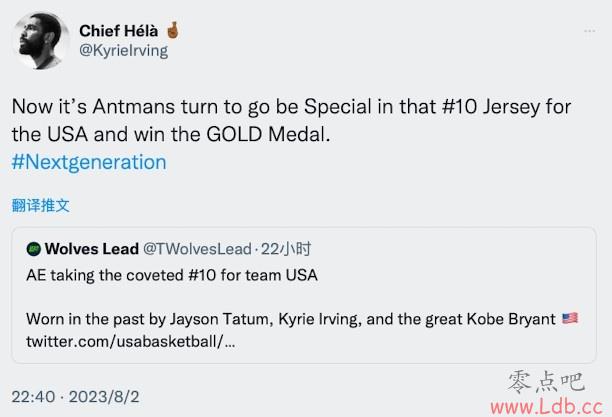Open the #Nextgeneration hashtag
612x417 pixels.
click(x=89, y=162)
